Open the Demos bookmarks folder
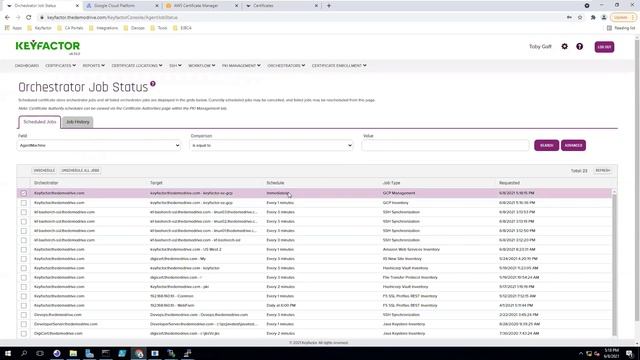This screenshot has height=360, width=640. coord(134,28)
